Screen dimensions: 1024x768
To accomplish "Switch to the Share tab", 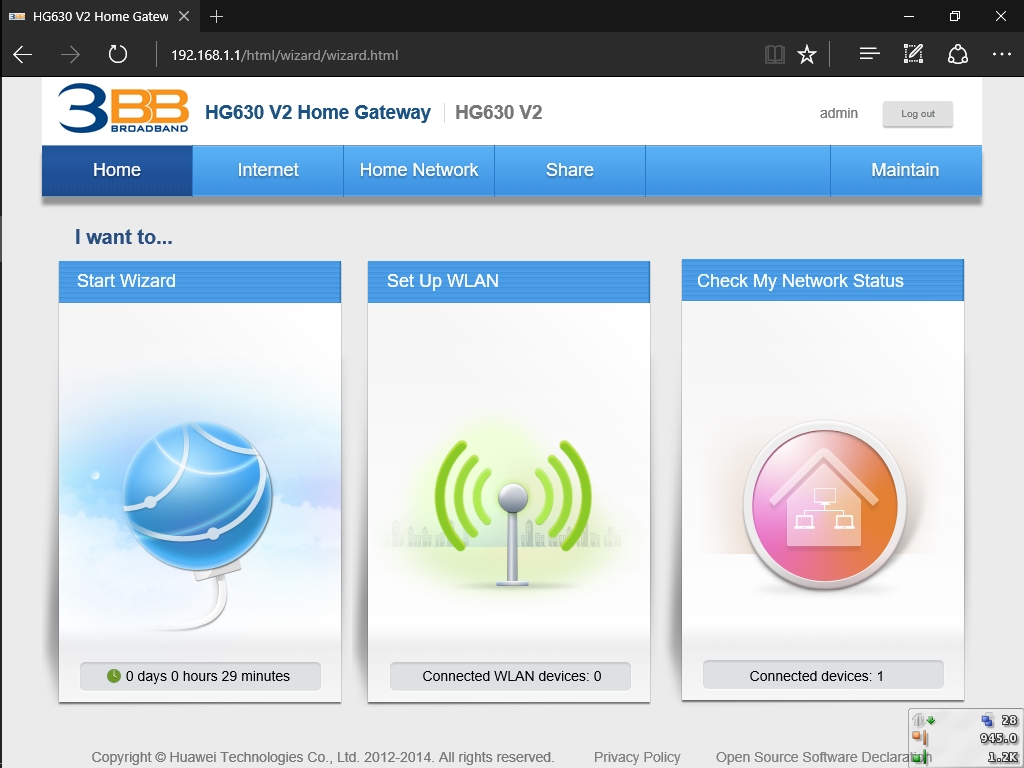I will pos(570,170).
